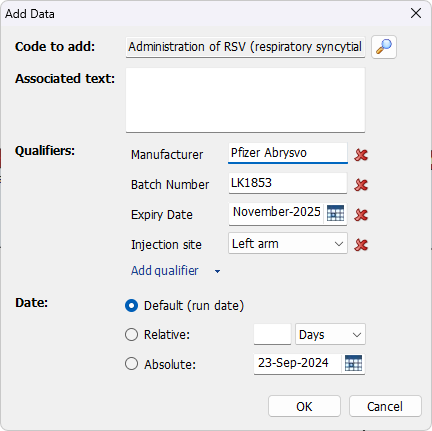Choose the Absolute date radio button
Image resolution: width=432 pixels, height=431 pixels.
[x=131, y=364]
